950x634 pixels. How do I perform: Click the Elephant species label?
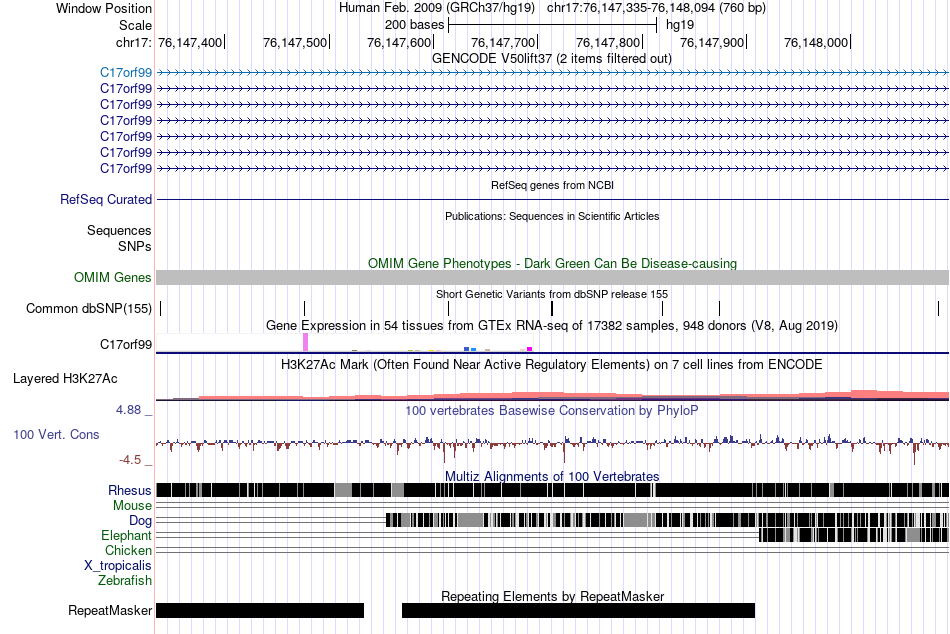126,536
